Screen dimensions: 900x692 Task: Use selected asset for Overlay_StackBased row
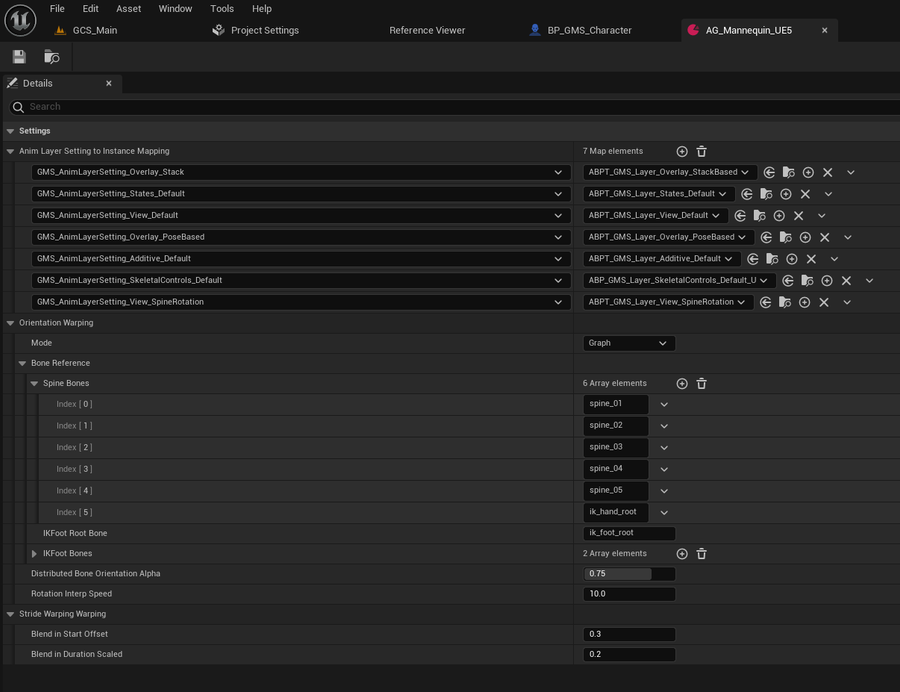coord(769,172)
